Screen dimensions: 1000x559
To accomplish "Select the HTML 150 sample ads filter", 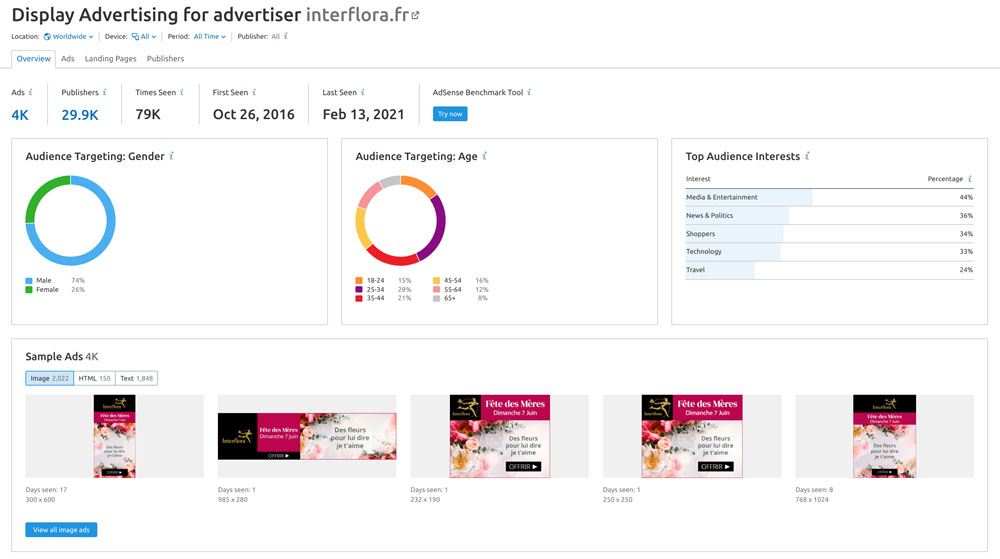I will pyautogui.click(x=94, y=379).
